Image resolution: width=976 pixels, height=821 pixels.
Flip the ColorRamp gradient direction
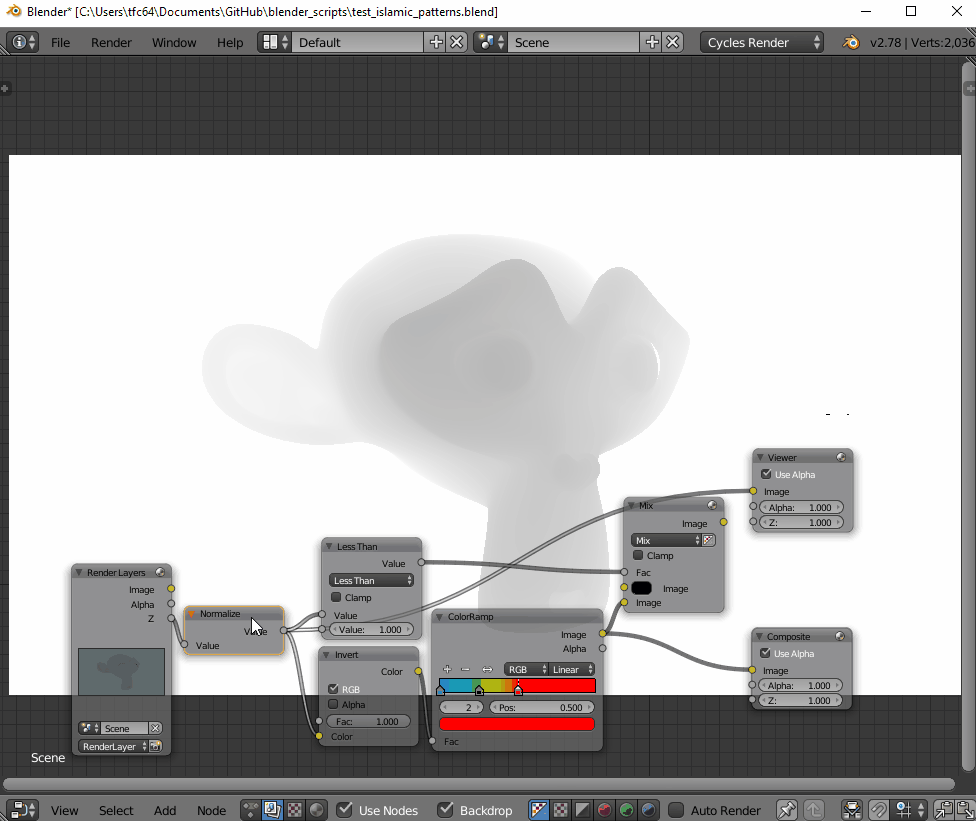(487, 669)
